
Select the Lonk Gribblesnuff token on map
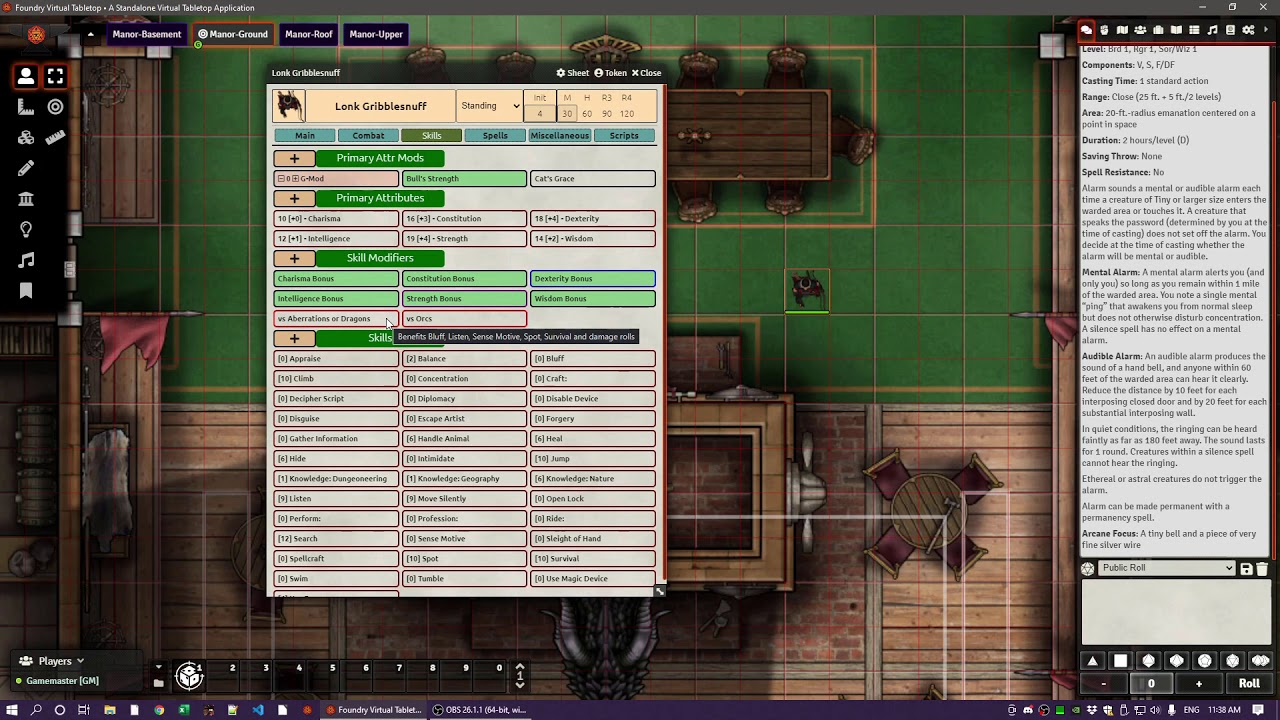tap(807, 289)
